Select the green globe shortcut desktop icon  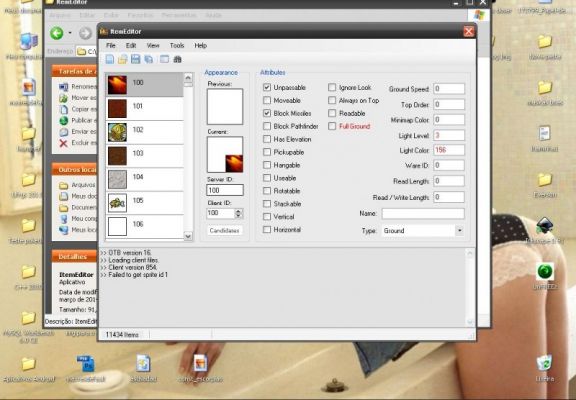click(545, 271)
